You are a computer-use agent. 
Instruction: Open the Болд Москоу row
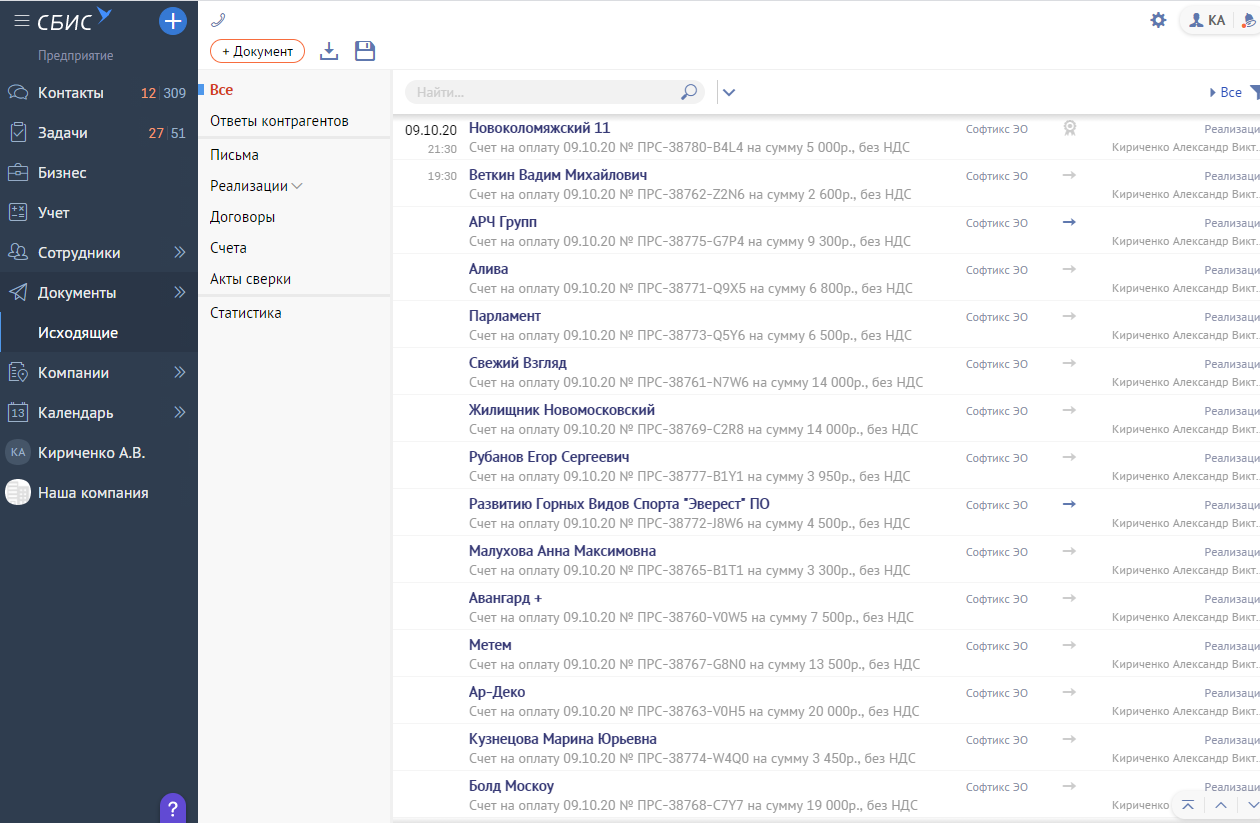825,795
